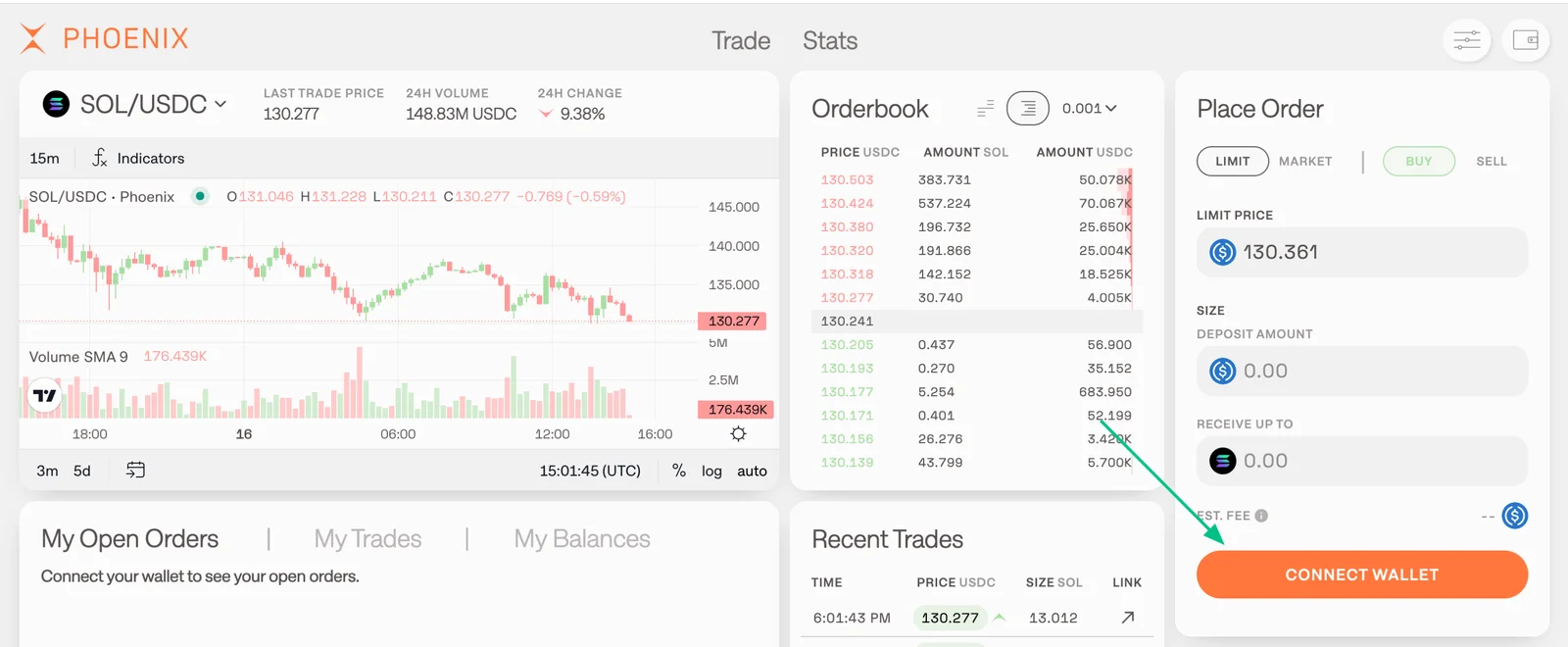Open the recent trade link arrow
Image resolution: width=1568 pixels, height=647 pixels.
point(1128,618)
